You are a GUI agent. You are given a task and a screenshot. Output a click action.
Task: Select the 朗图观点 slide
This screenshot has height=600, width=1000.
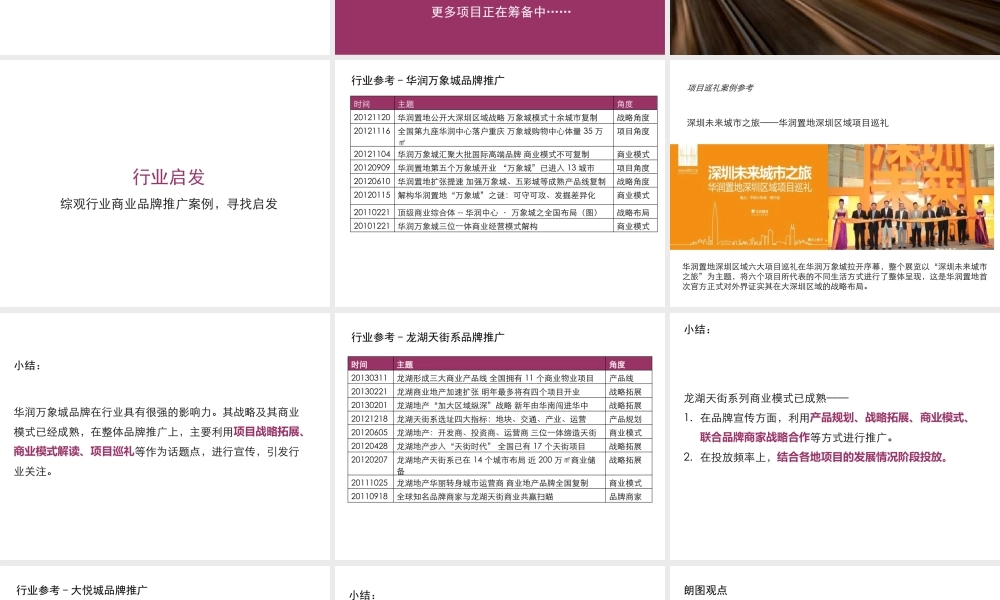click(835, 583)
